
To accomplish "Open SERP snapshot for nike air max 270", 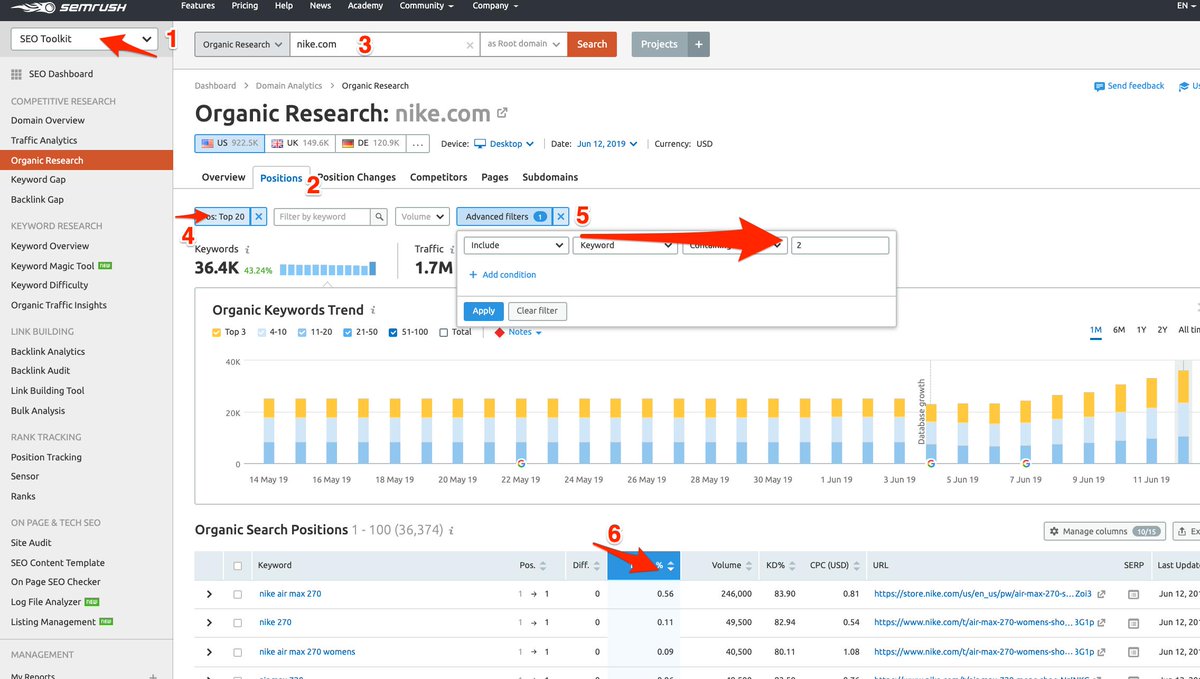I will tap(1133, 594).
